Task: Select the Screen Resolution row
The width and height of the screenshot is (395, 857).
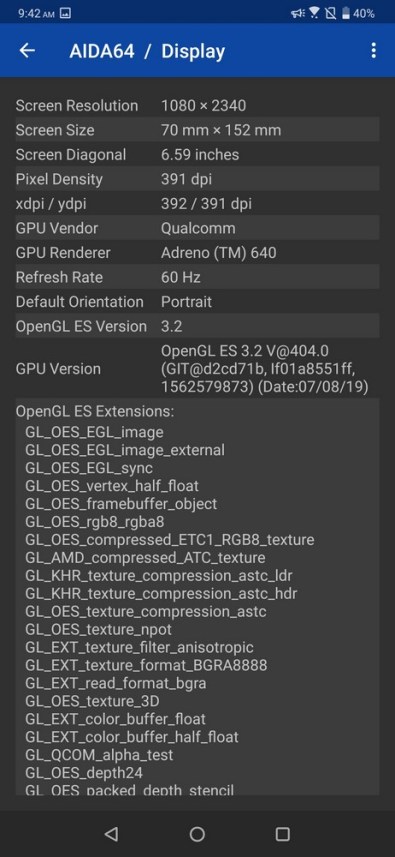Action: tap(197, 105)
